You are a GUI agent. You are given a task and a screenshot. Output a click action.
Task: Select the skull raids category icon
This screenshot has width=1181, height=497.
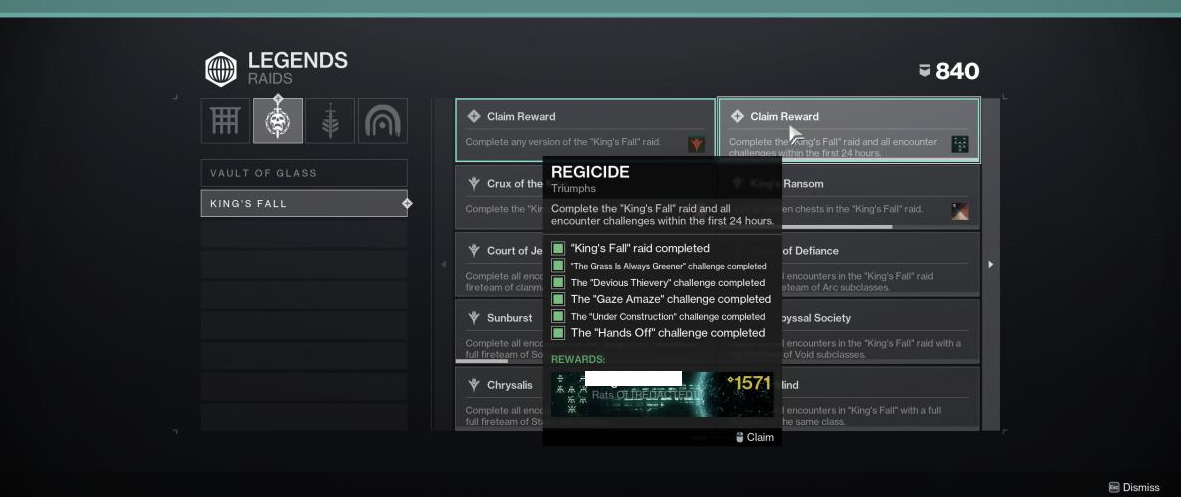278,120
